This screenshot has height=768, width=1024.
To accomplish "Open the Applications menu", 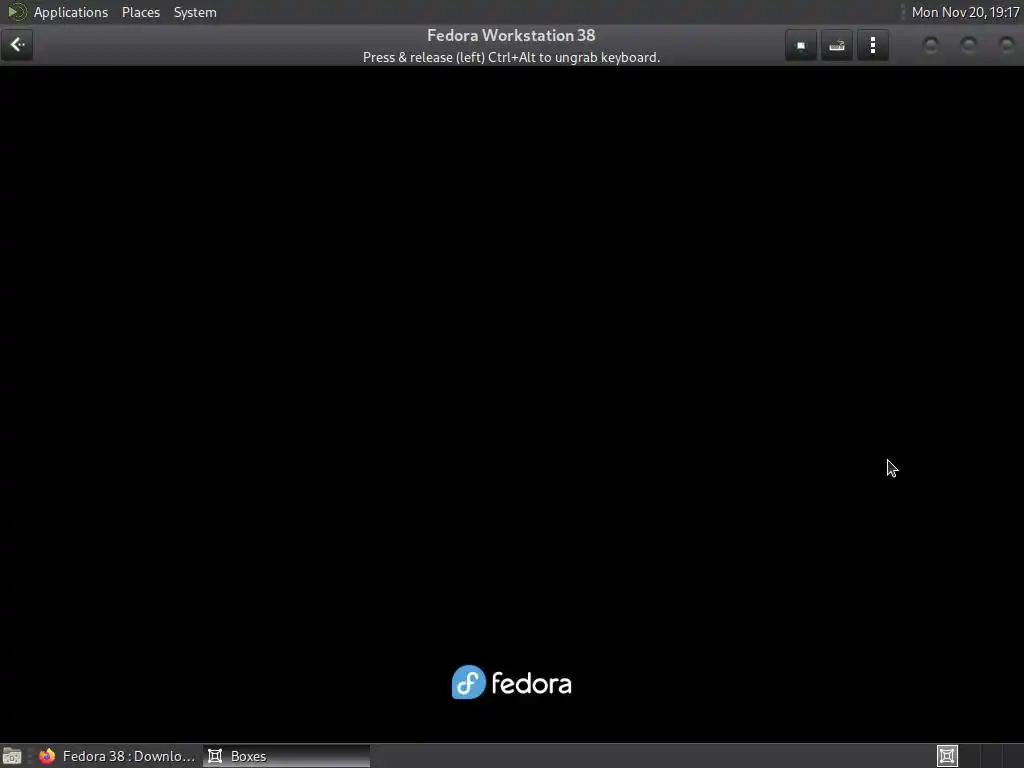I will tap(71, 12).
